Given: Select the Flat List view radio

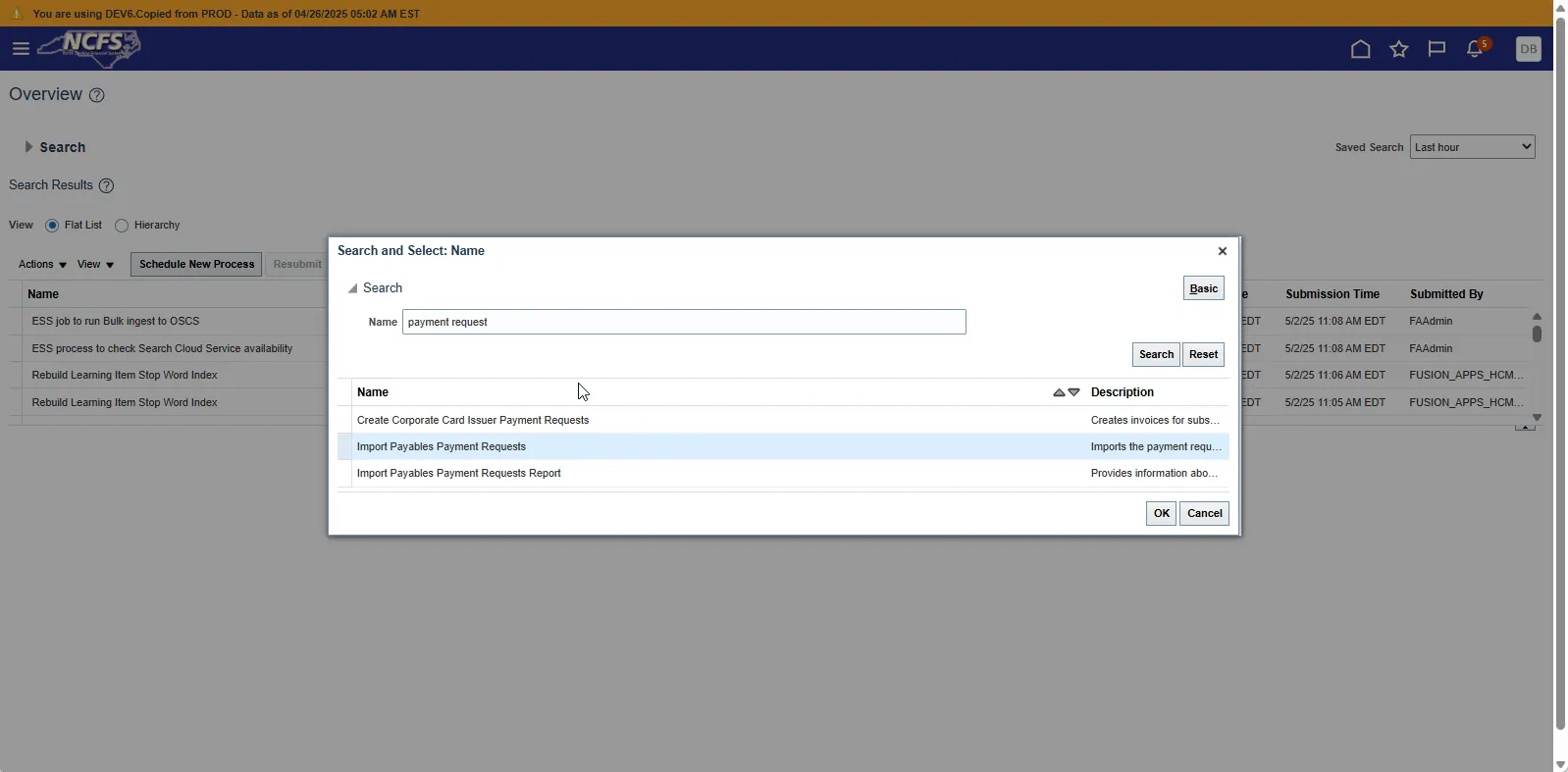Looking at the screenshot, I should pos(52,226).
